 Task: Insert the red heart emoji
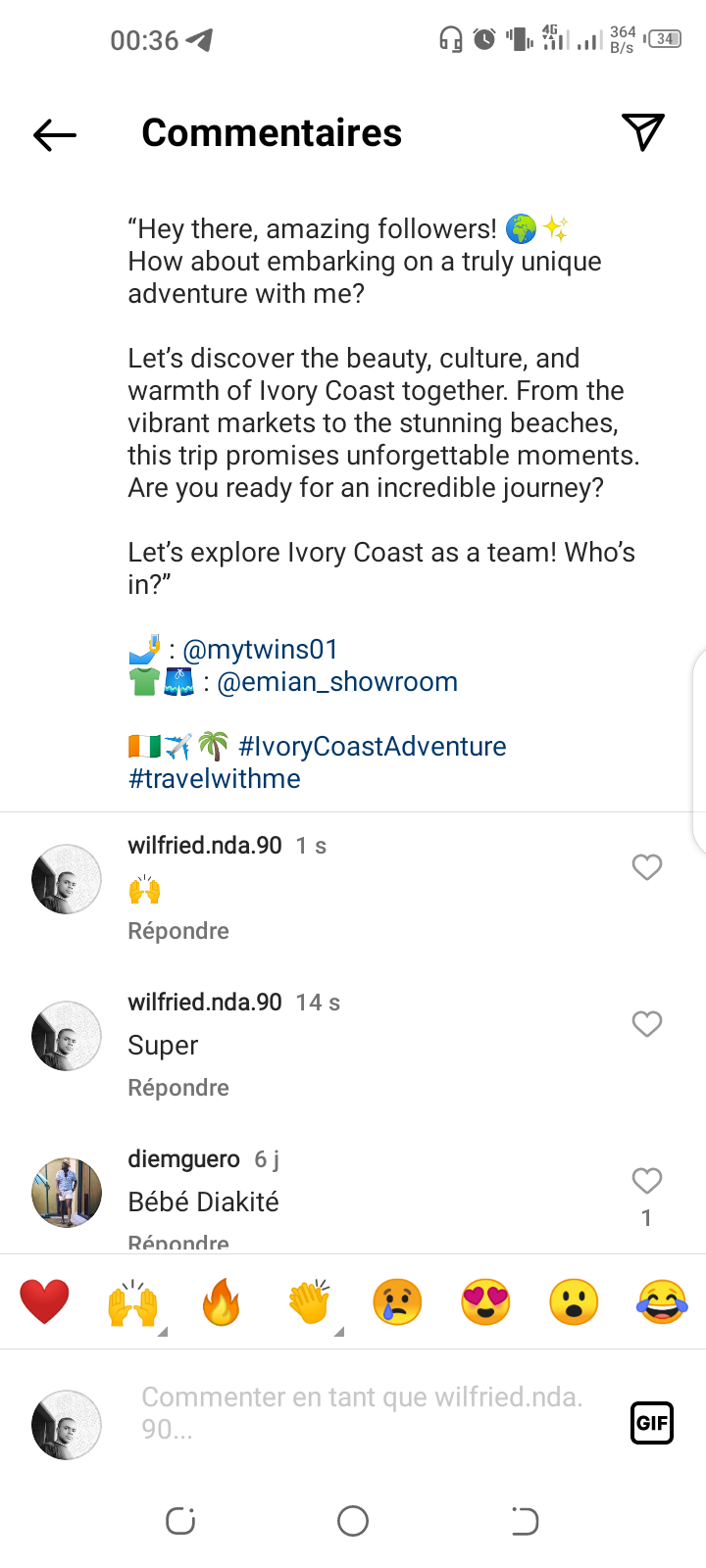[44, 1302]
